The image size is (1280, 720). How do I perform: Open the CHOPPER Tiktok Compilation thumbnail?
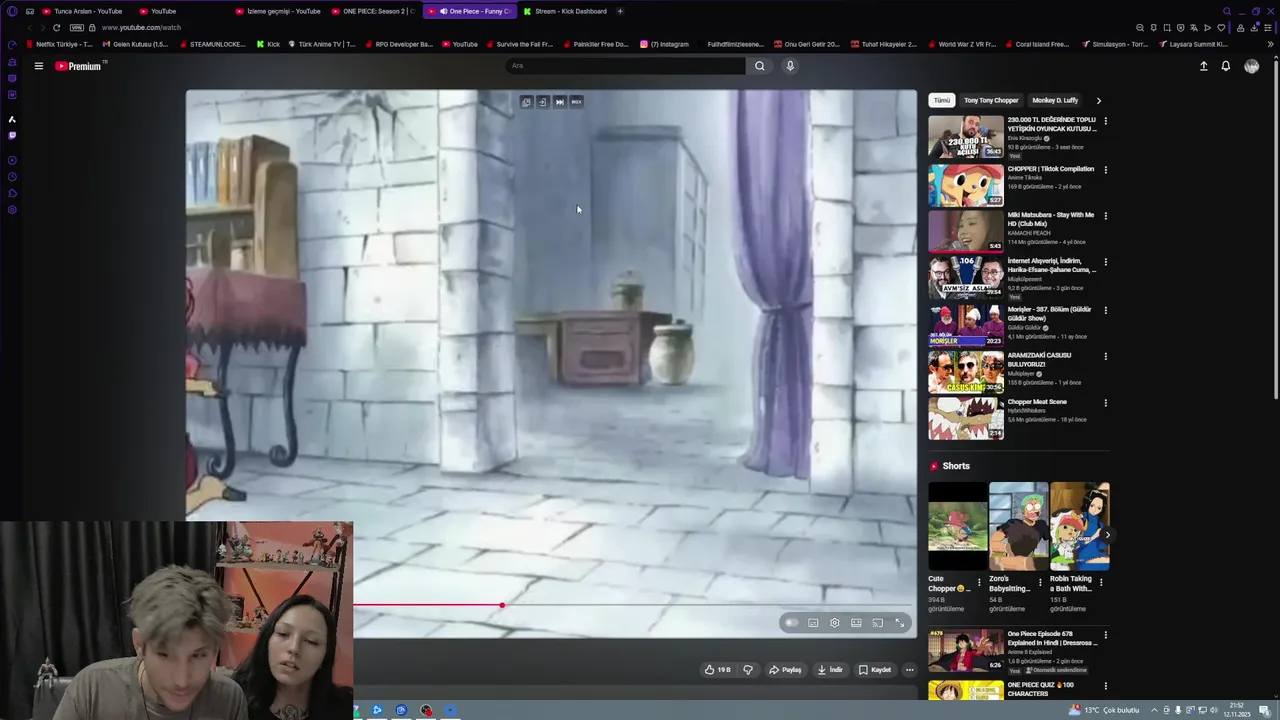pyautogui.click(x=965, y=185)
